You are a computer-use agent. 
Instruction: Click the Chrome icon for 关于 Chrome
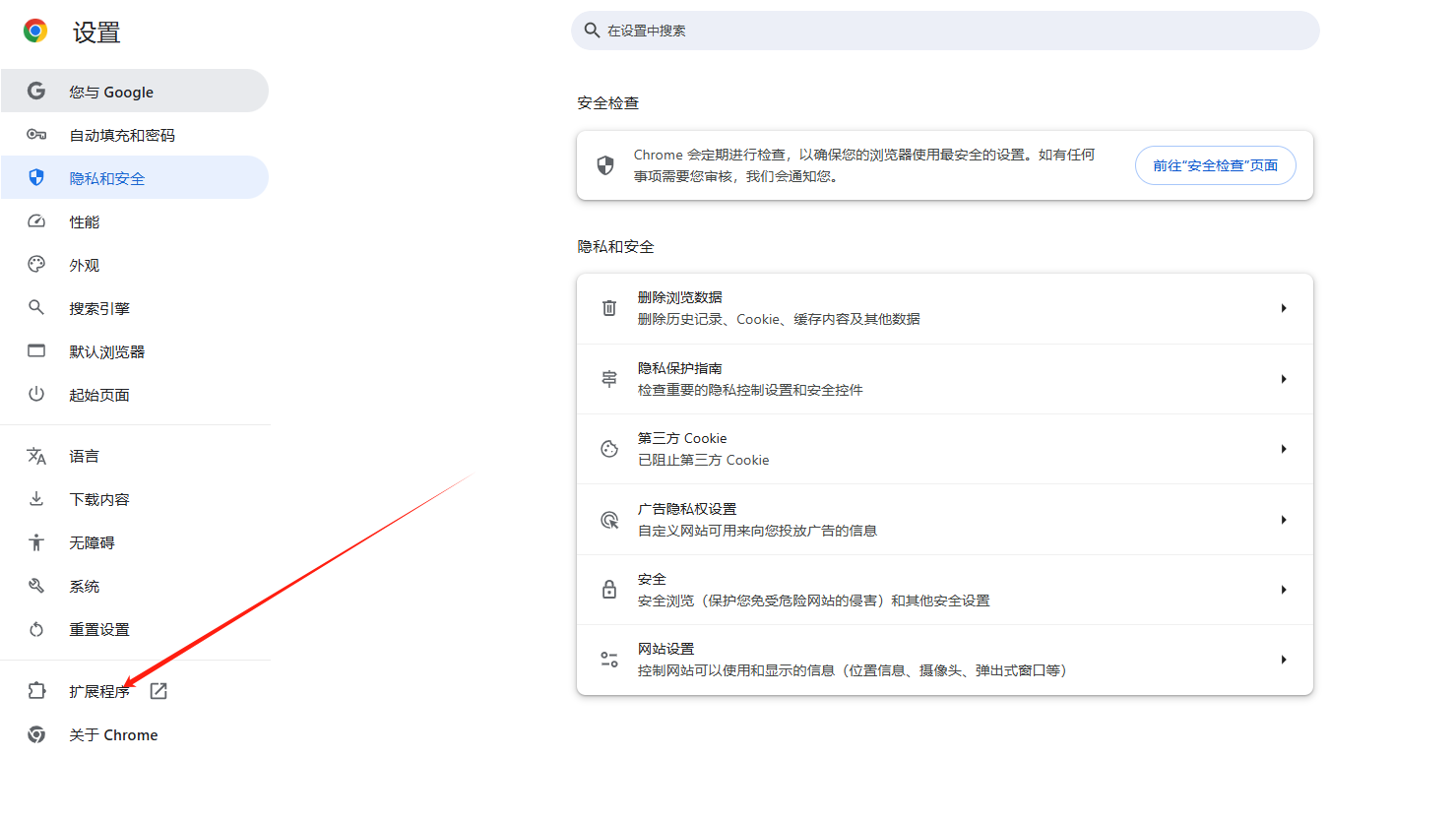coord(36,734)
